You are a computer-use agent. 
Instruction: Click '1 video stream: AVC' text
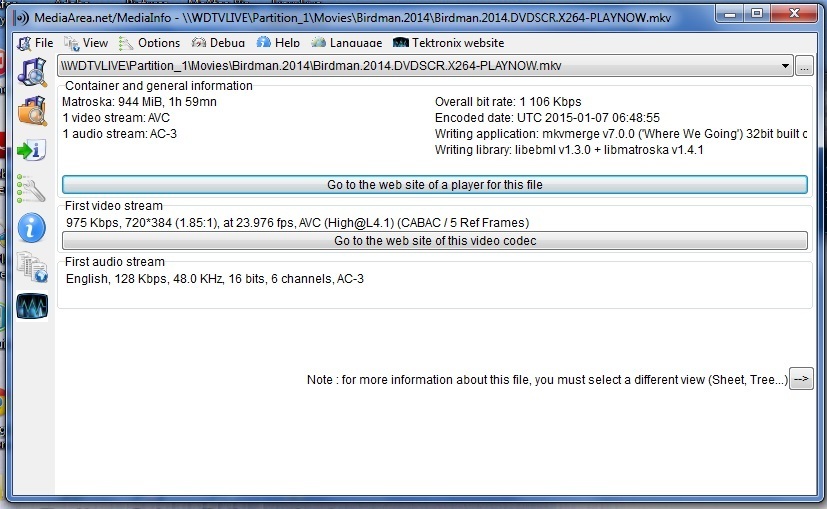(116, 118)
